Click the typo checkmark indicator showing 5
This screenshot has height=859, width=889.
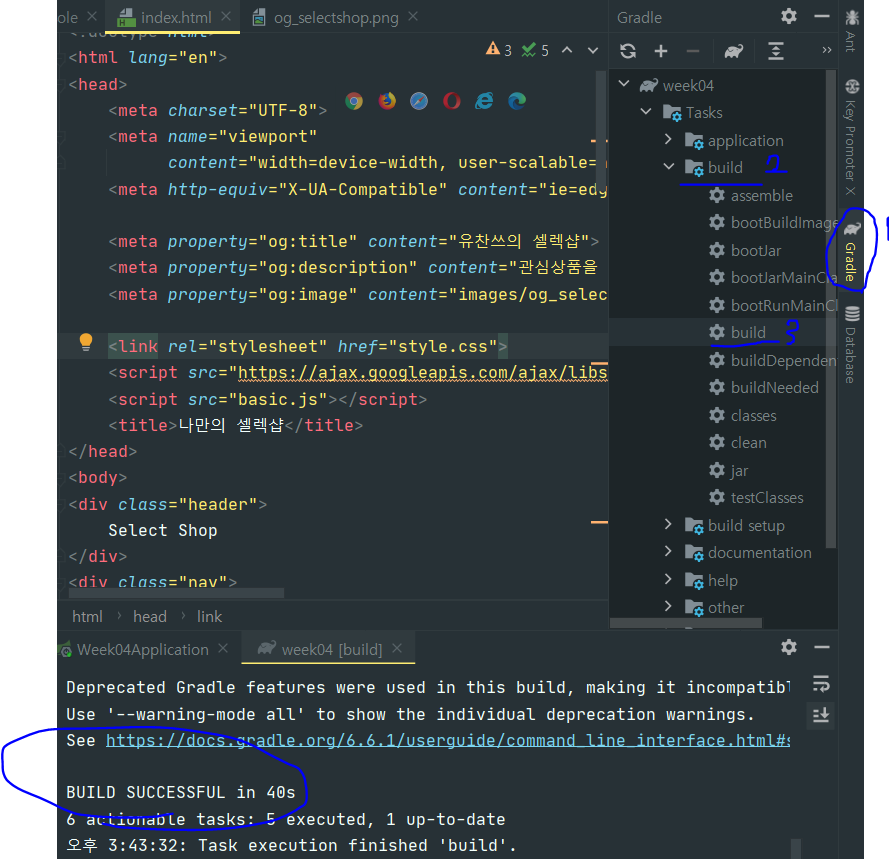535,50
